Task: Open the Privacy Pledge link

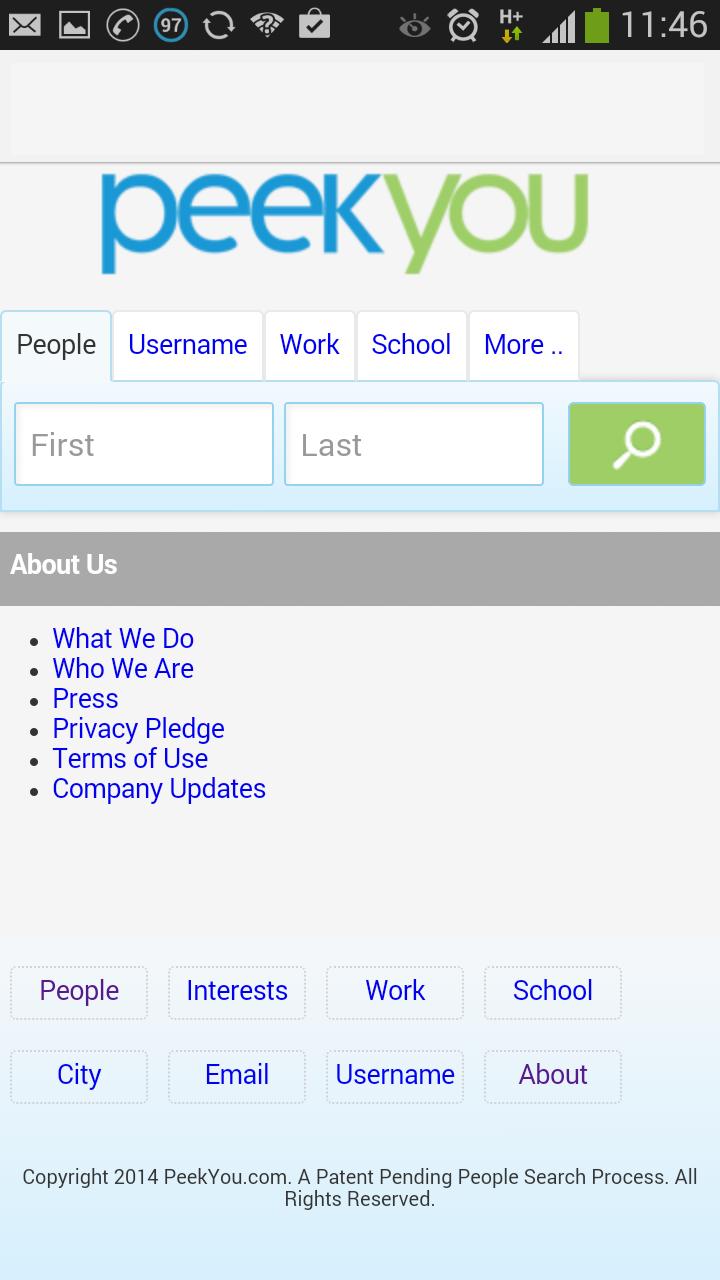Action: click(x=138, y=728)
